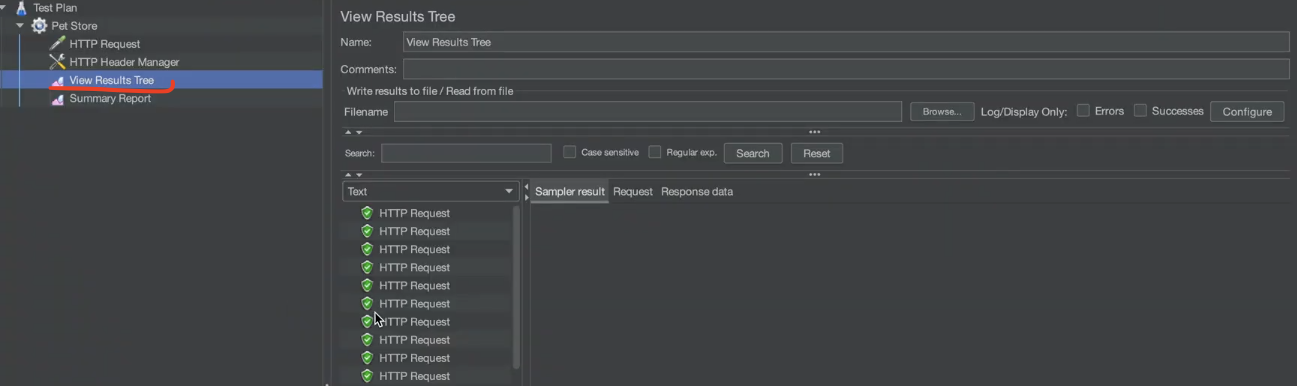Click the left-pointing arrow beside Sampler result tab

(x=526, y=186)
